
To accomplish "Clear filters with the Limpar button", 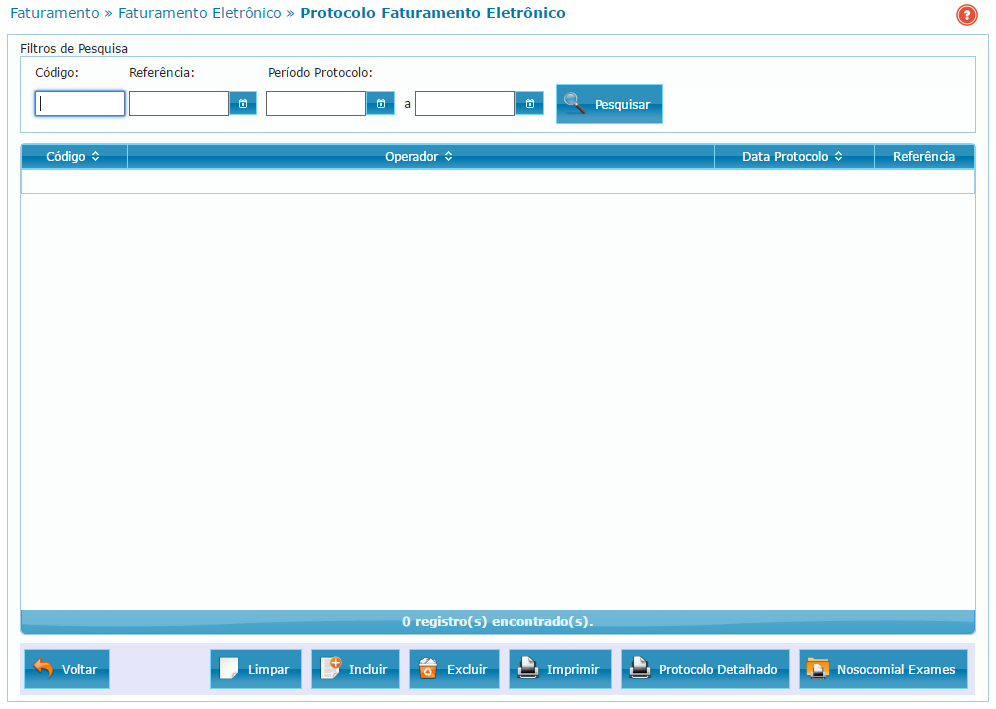I will (x=255, y=669).
